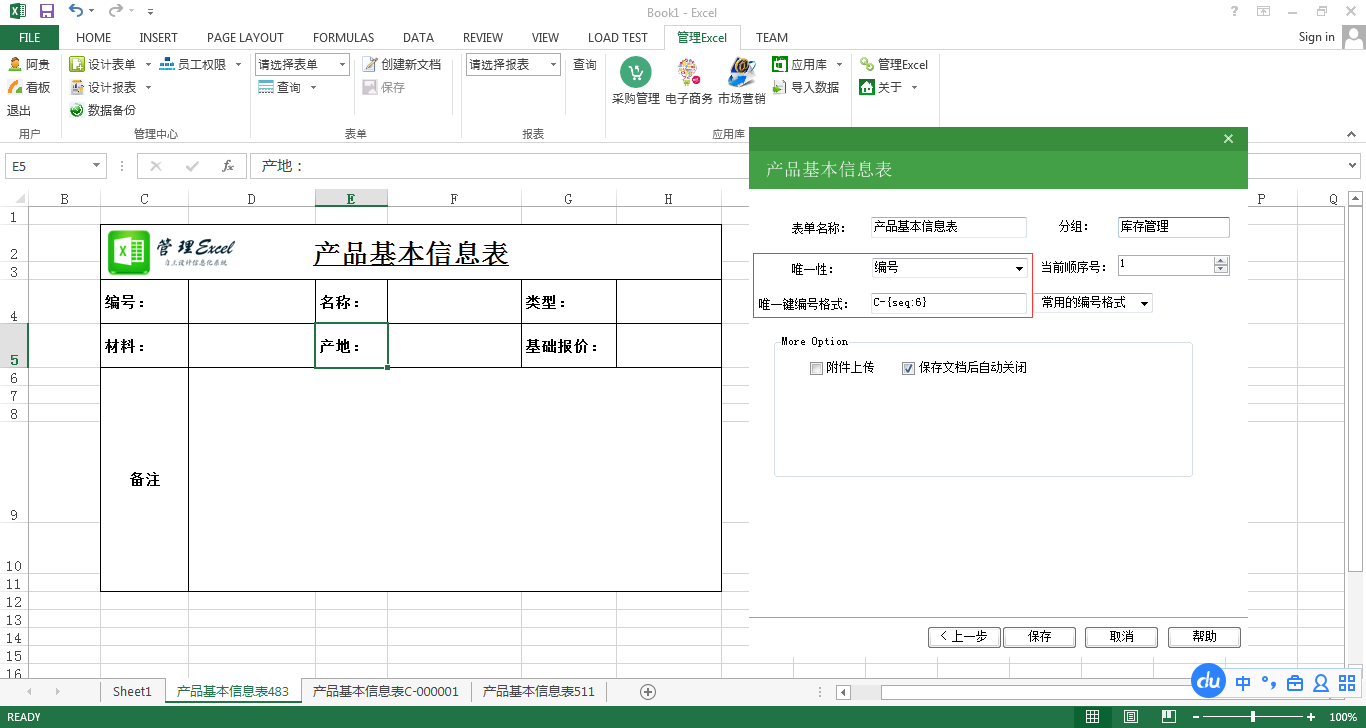Viewport: 1366px width, 728px height.
Task: Click 退出 logout in 用户 group
Action: coord(19,110)
